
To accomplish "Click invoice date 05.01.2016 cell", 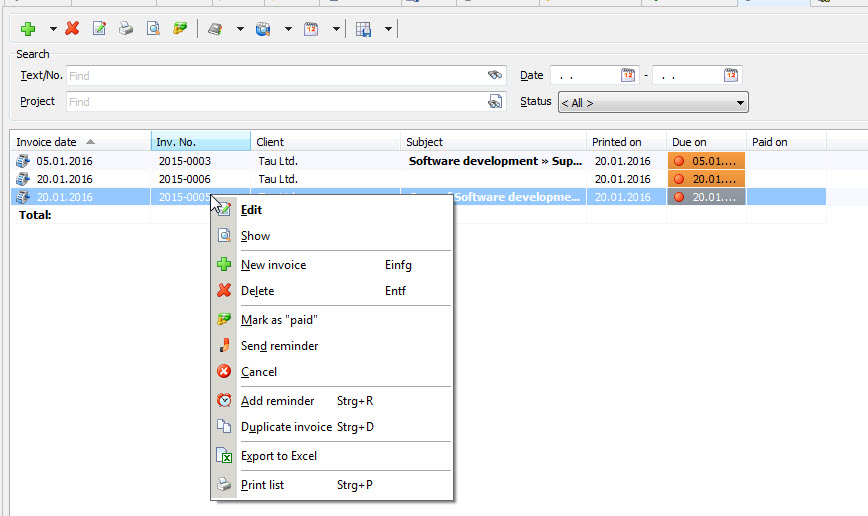I will 65,161.
